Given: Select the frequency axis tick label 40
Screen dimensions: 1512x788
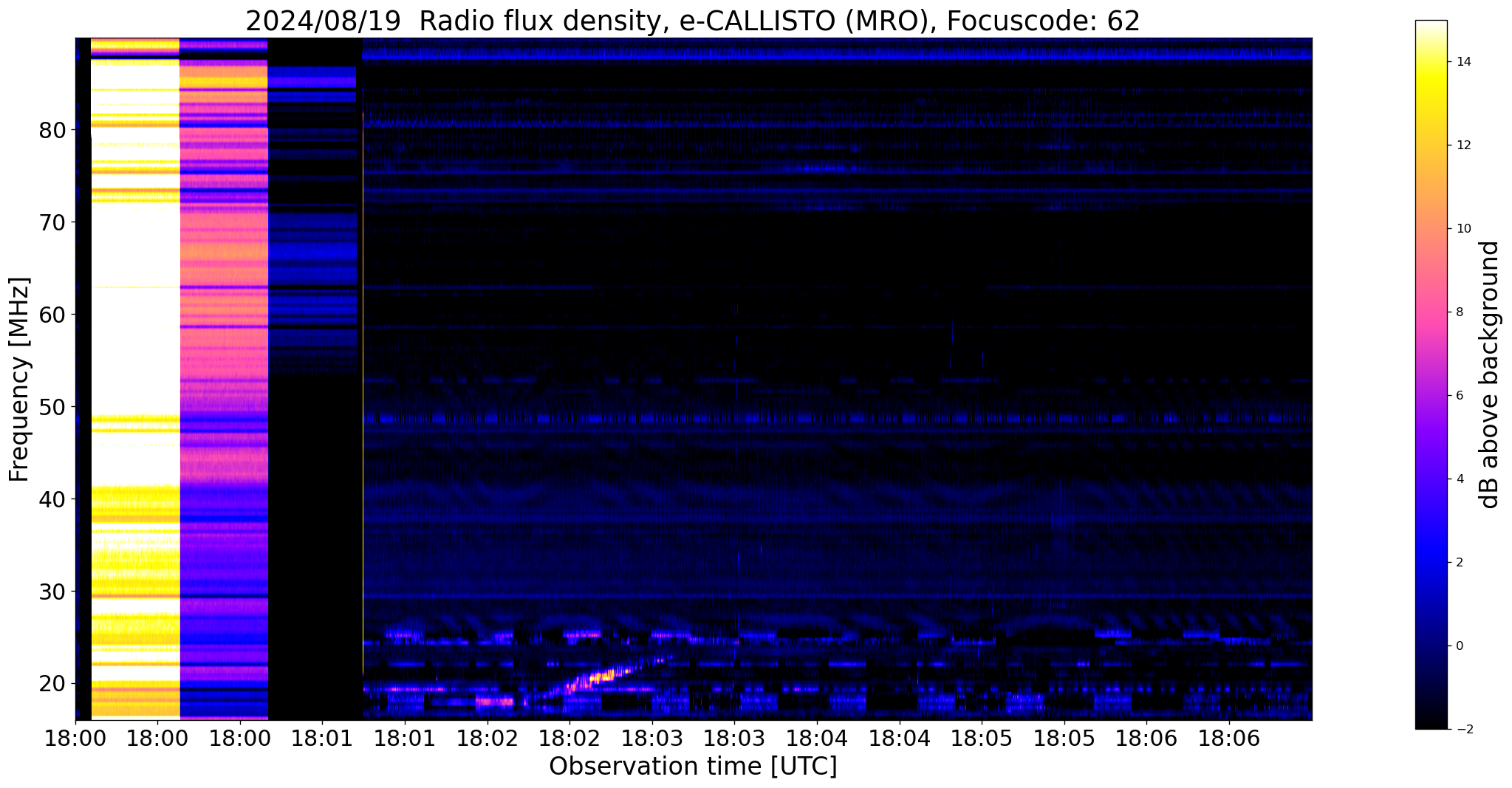Looking at the screenshot, I should pos(52,500).
